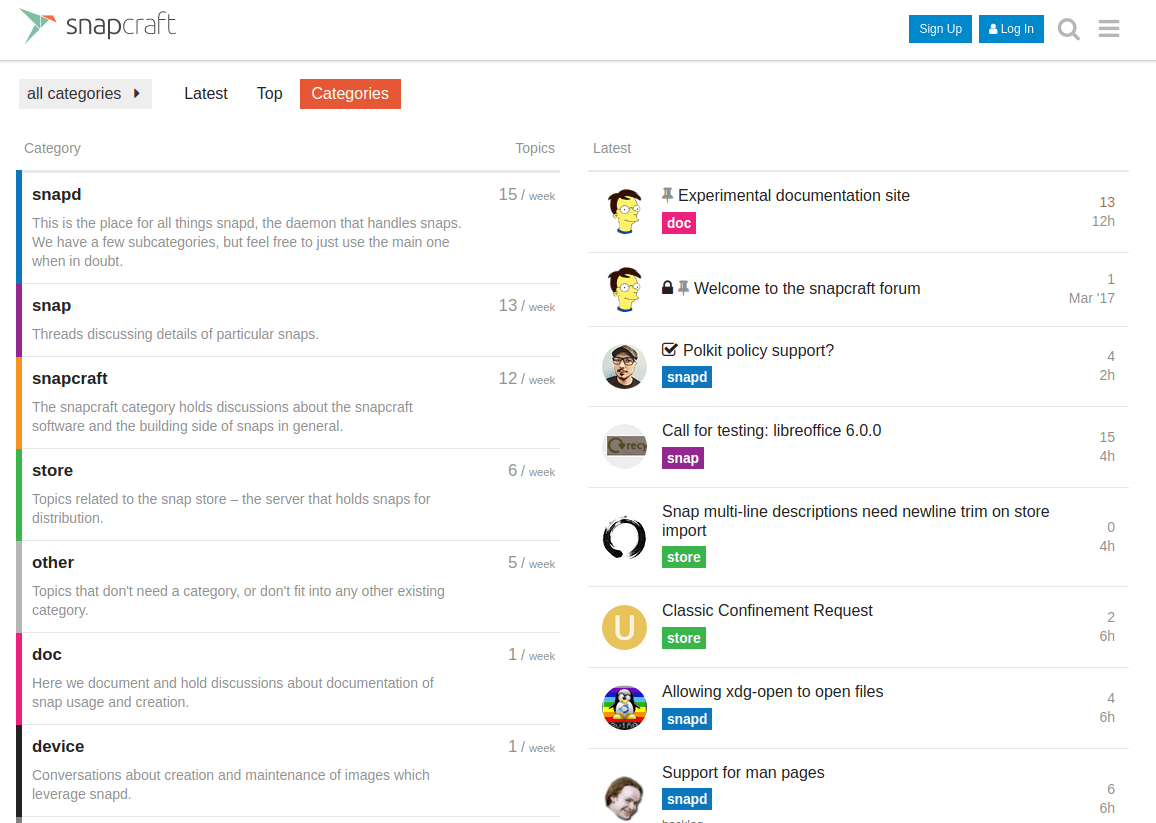Open penguin avatar on xdg-open topic
The image size is (1156, 823).
624,707
